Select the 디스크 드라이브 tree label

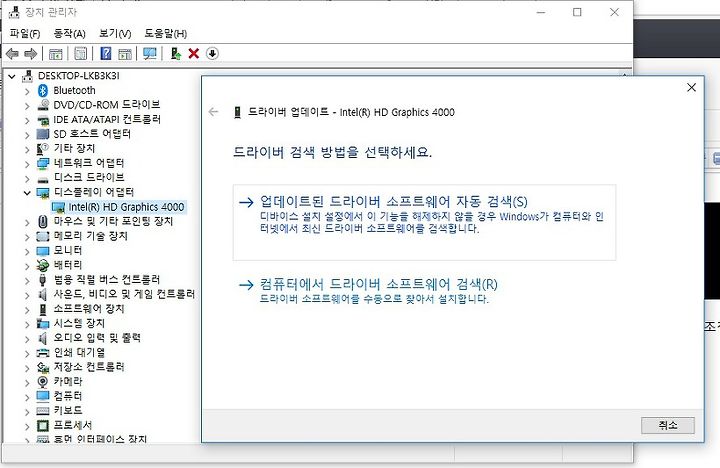89,178
